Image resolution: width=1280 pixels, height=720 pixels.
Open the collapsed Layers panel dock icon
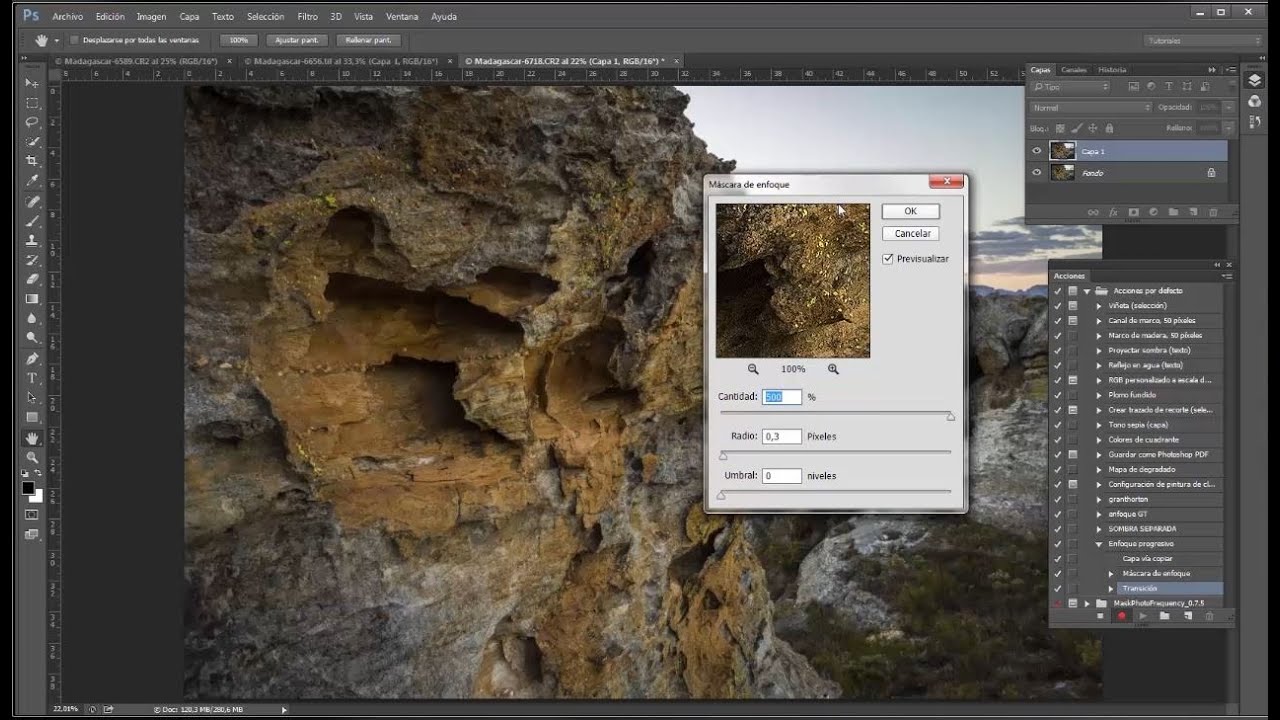(1255, 81)
